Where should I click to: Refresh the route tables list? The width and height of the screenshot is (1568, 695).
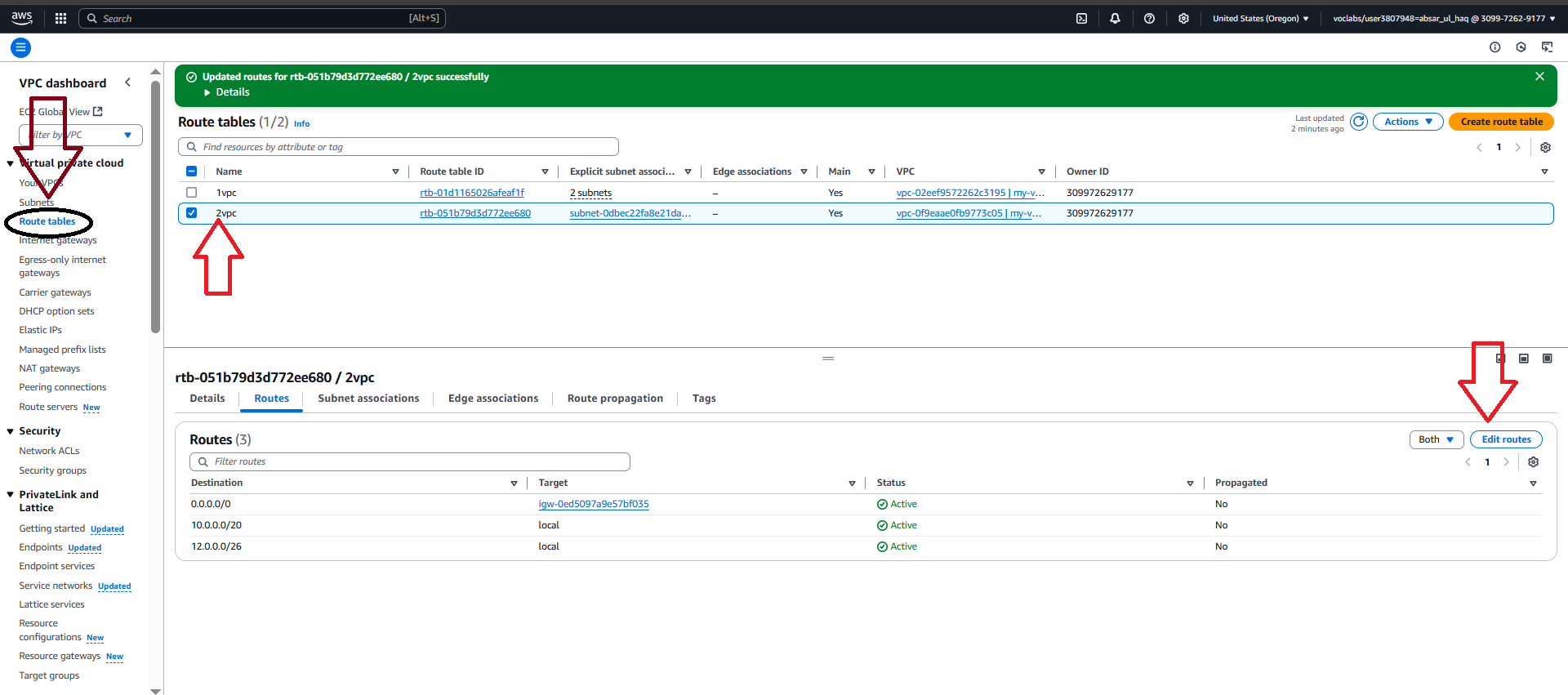tap(1359, 122)
